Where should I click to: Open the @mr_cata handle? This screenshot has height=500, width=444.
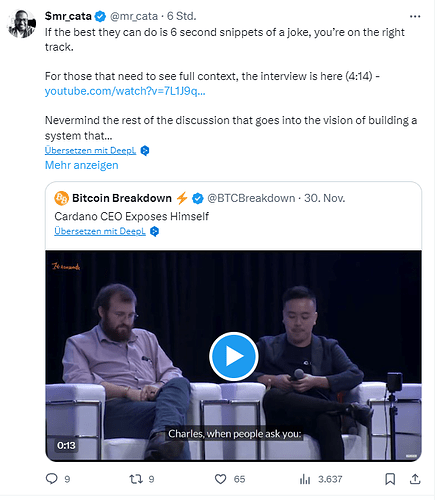coord(134,16)
